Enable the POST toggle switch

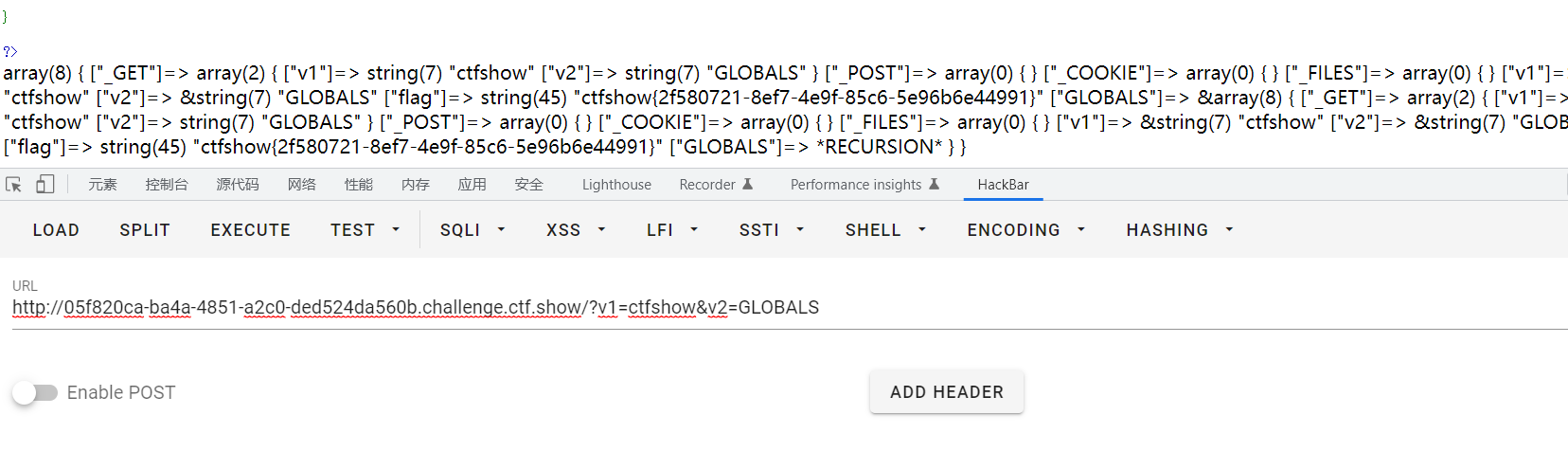(35, 392)
